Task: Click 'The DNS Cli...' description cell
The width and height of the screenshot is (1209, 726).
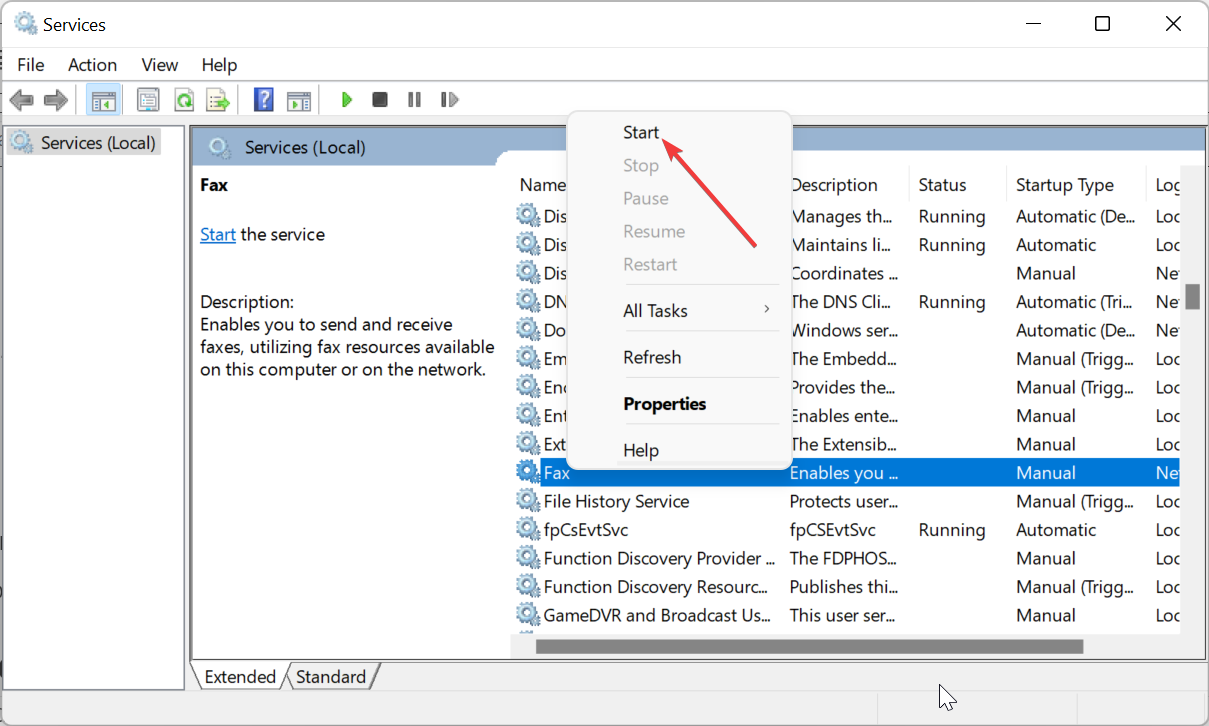Action: click(x=838, y=302)
